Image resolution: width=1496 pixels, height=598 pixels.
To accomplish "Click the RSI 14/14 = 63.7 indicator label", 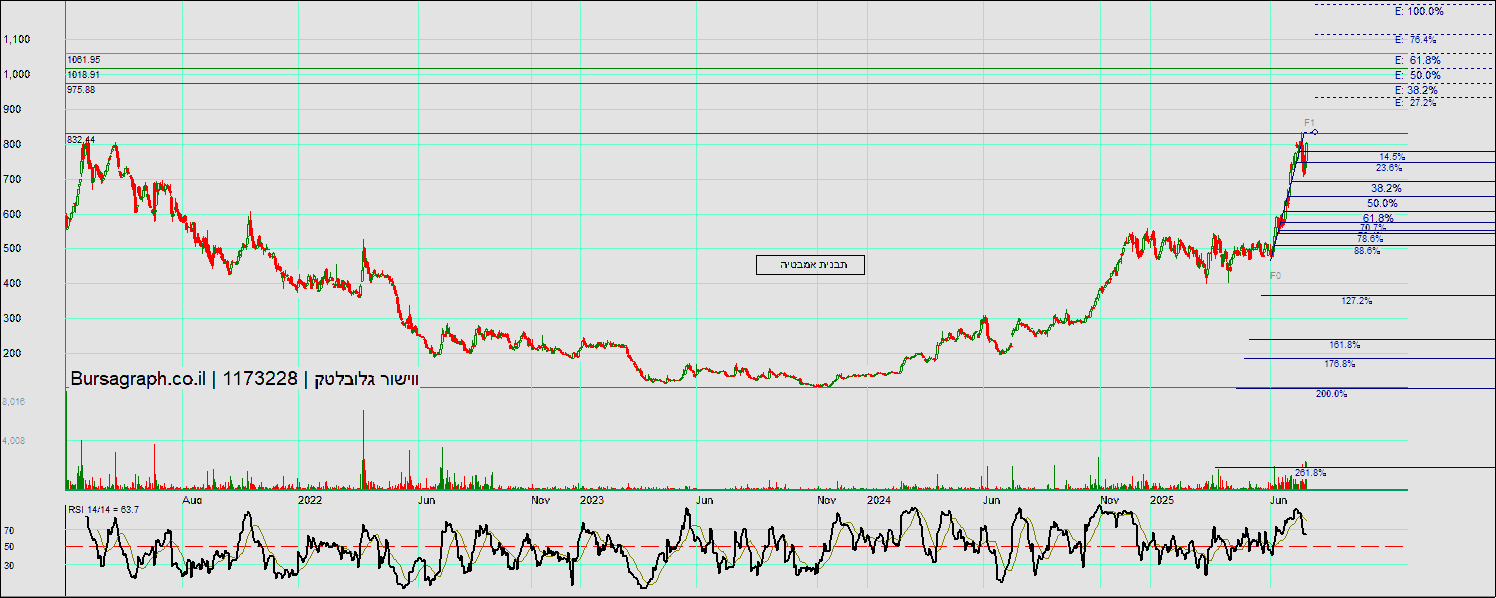I will [x=103, y=510].
